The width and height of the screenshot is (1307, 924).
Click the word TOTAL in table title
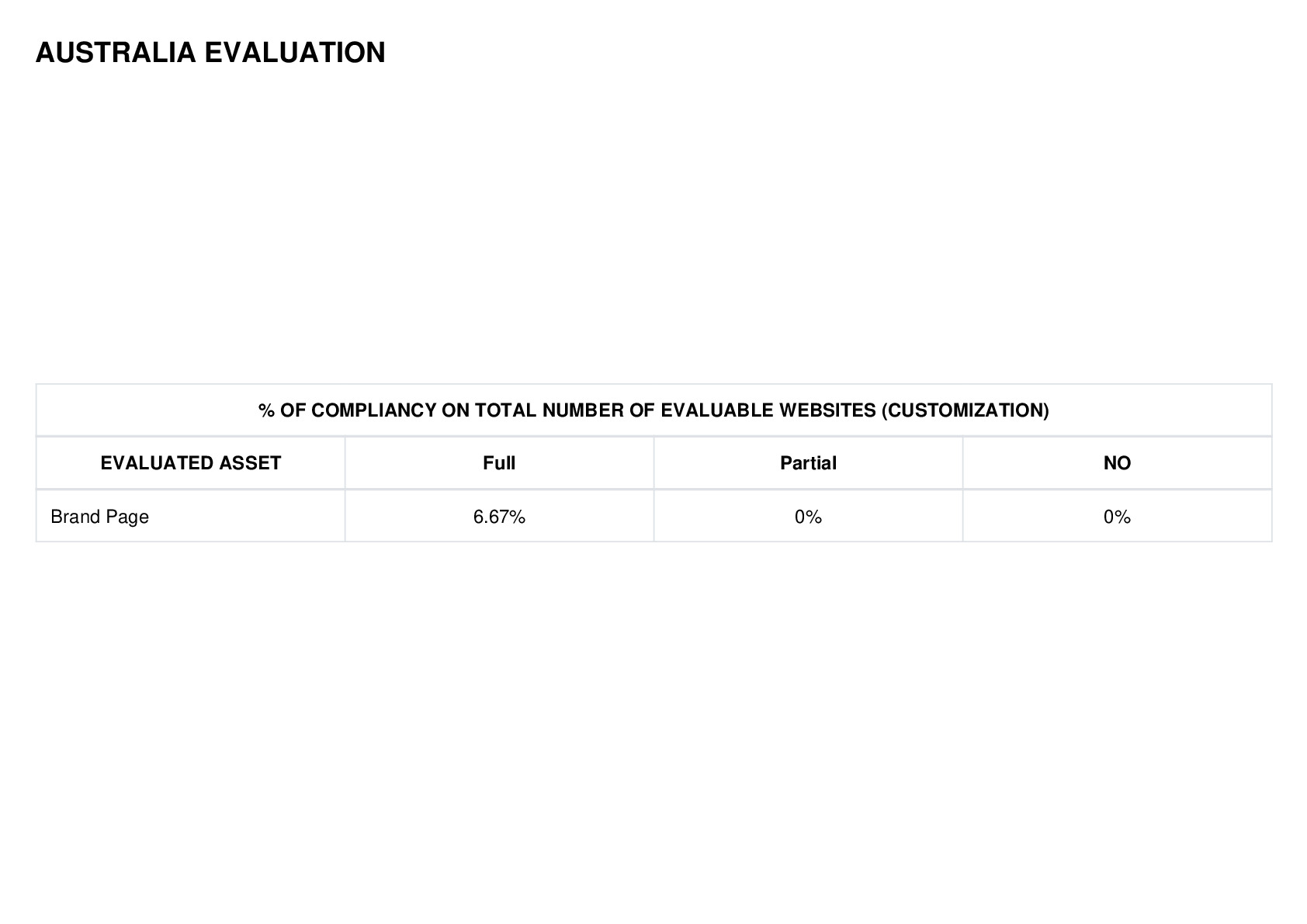pyautogui.click(x=506, y=410)
